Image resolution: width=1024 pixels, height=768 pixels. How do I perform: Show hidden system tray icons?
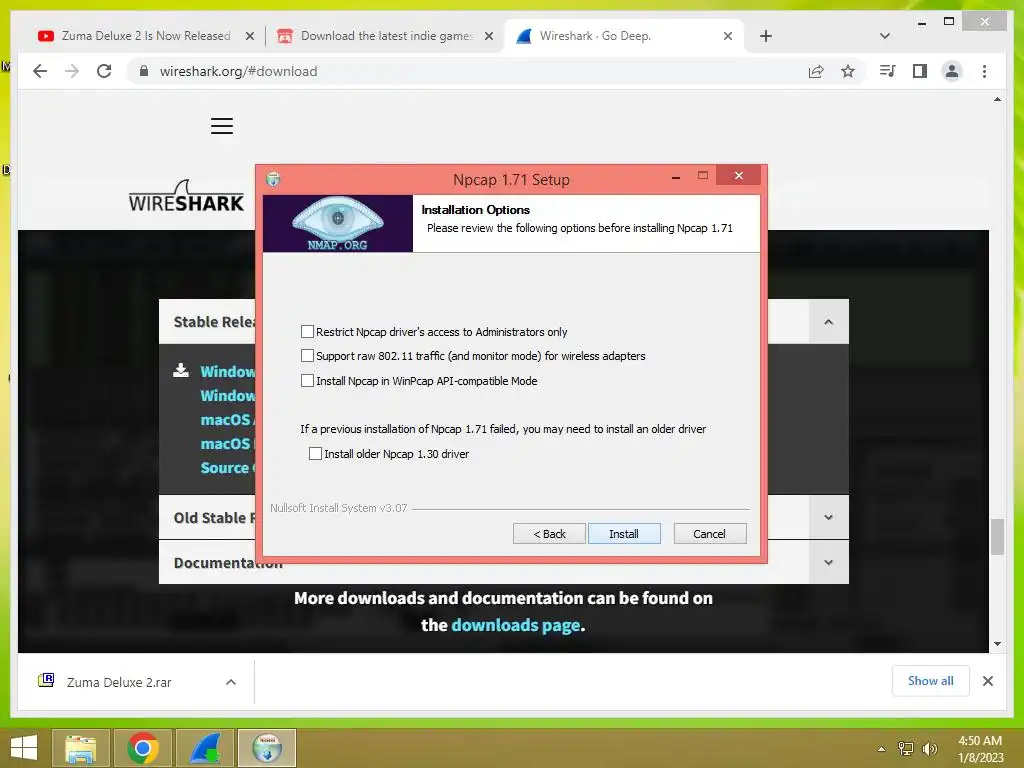882,749
